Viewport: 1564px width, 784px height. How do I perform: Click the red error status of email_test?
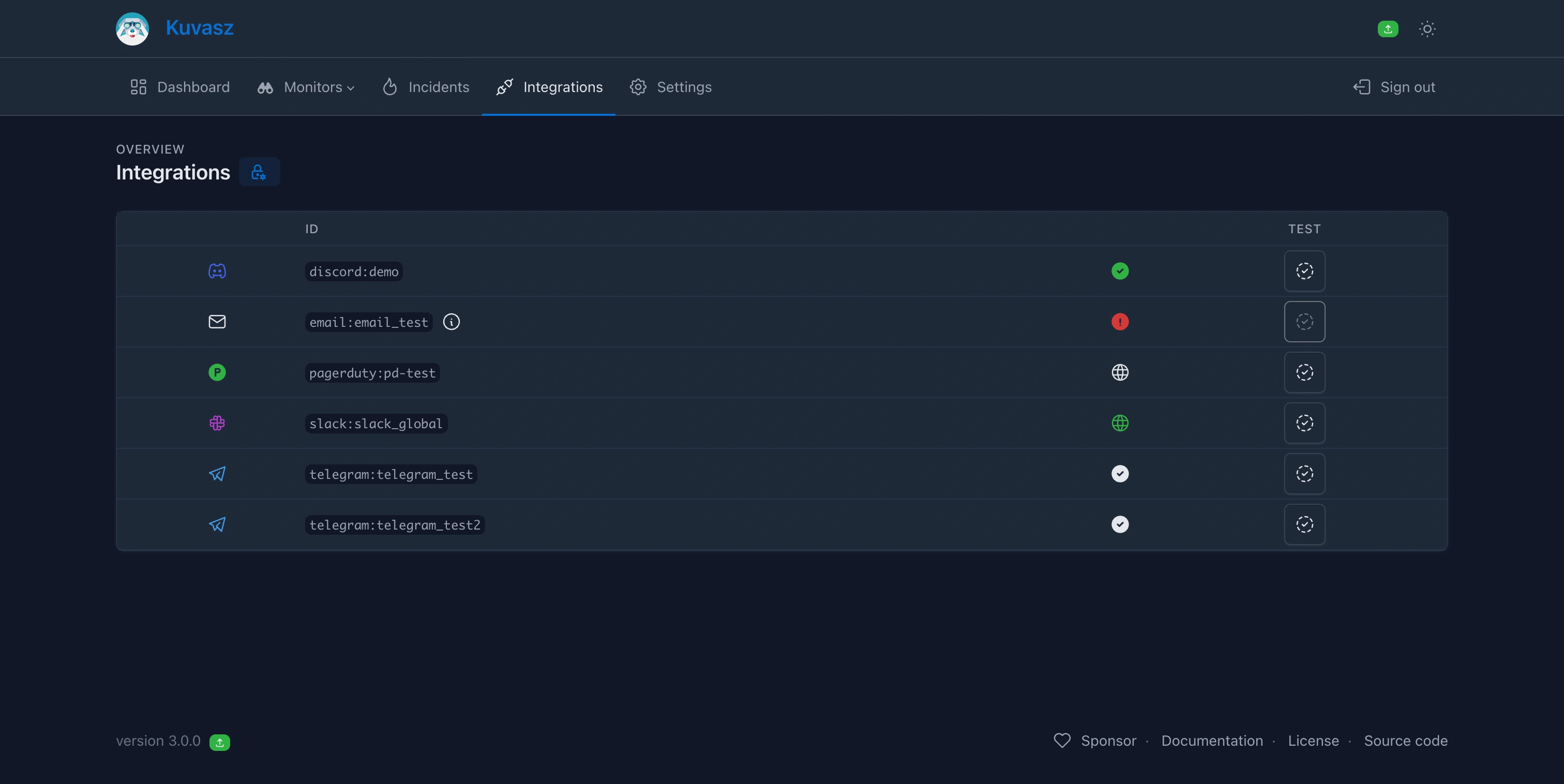click(1120, 322)
